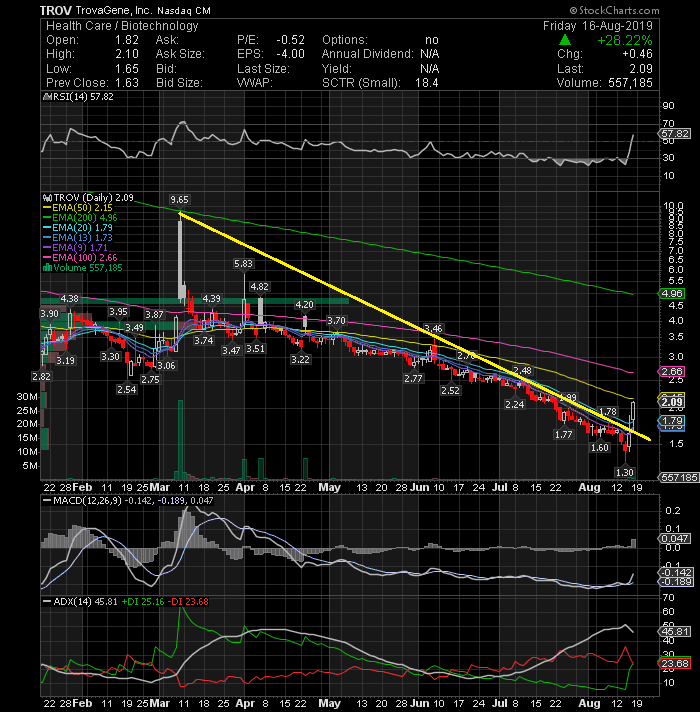700x712 pixels.
Task: Click the RSI(14) 57.82 panel label
Action: point(82,97)
